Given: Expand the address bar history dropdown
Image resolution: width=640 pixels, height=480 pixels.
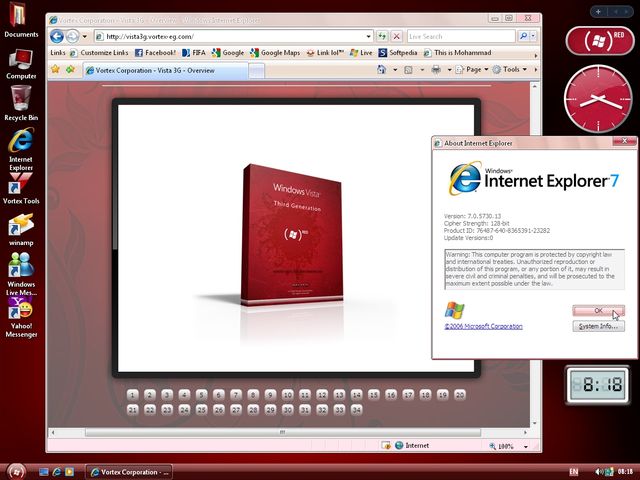Looking at the screenshot, I should pos(369,36).
